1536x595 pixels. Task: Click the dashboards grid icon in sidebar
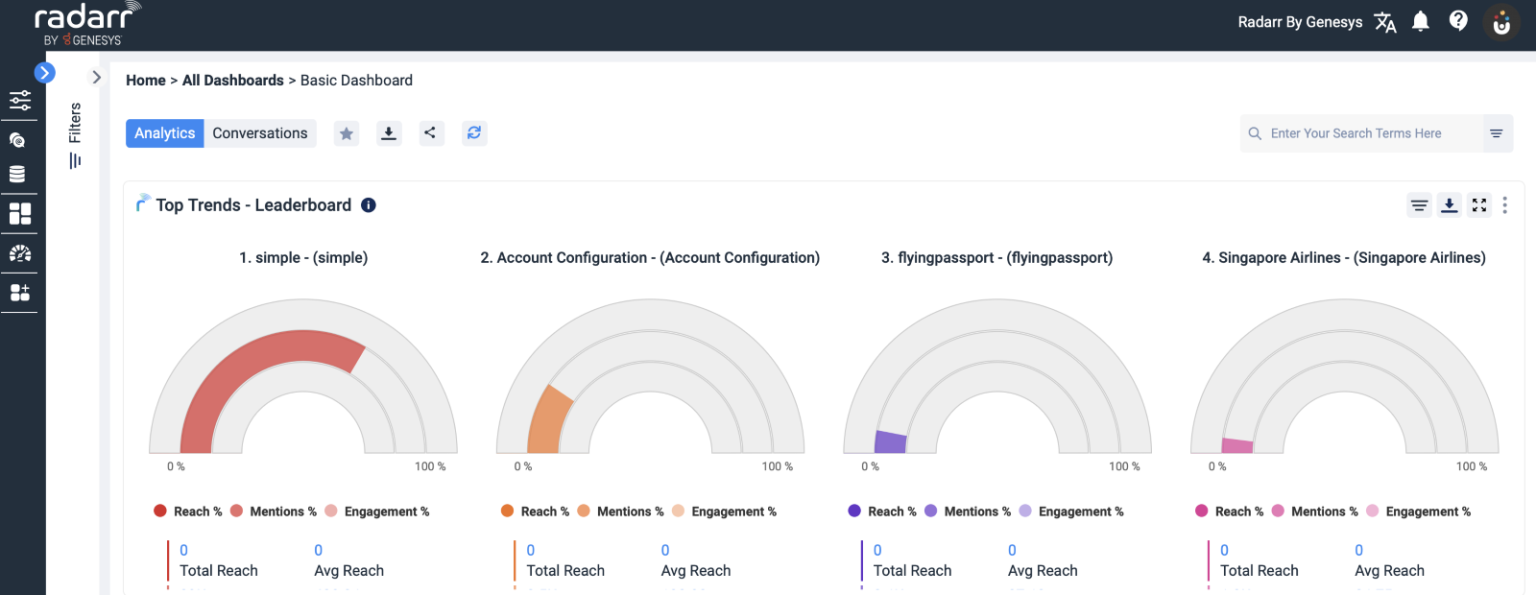[x=19, y=213]
